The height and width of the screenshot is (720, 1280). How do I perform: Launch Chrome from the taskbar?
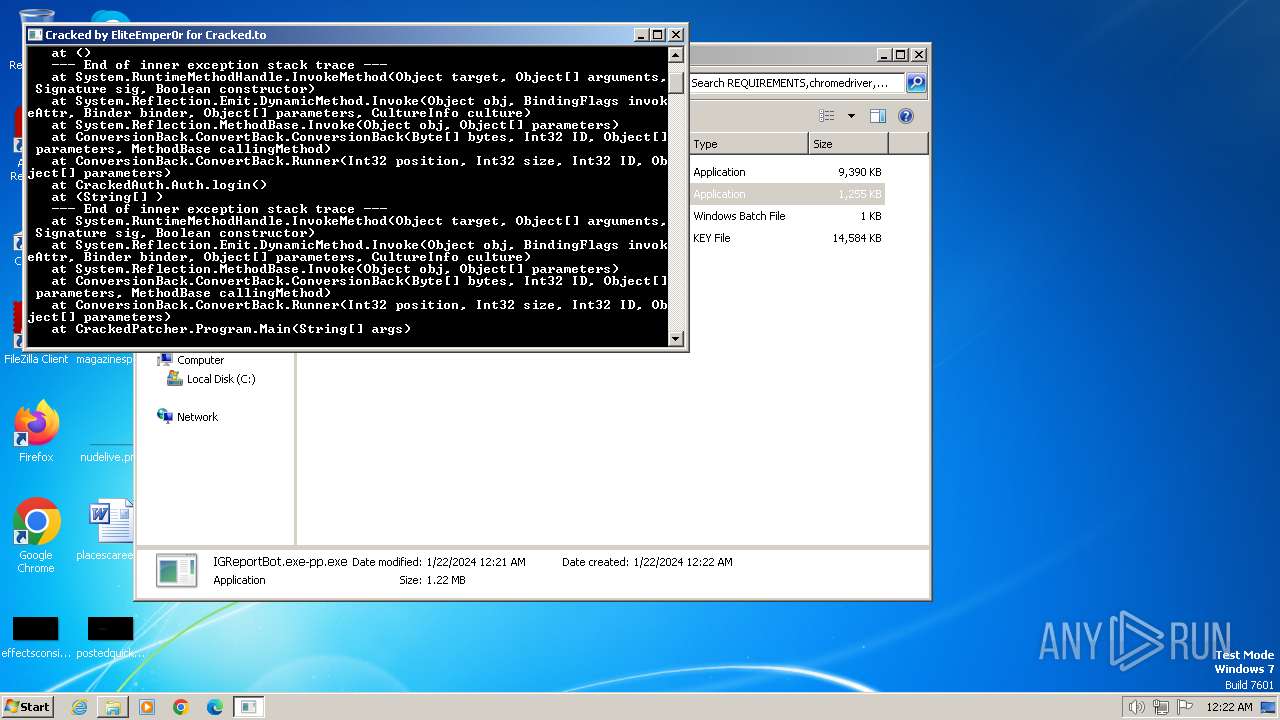click(181, 707)
